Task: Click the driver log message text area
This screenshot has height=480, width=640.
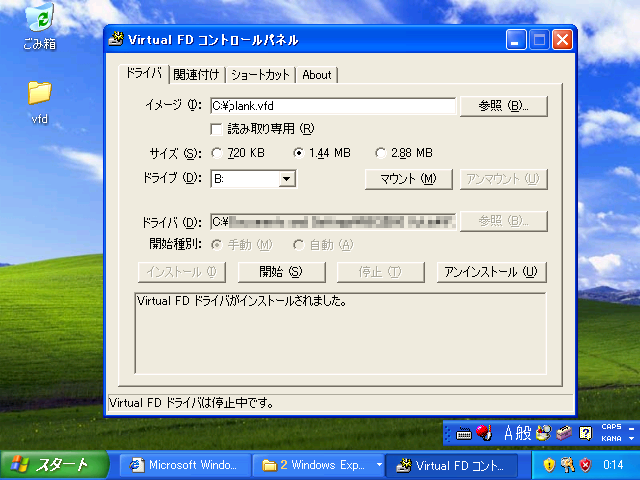Action: (340, 333)
